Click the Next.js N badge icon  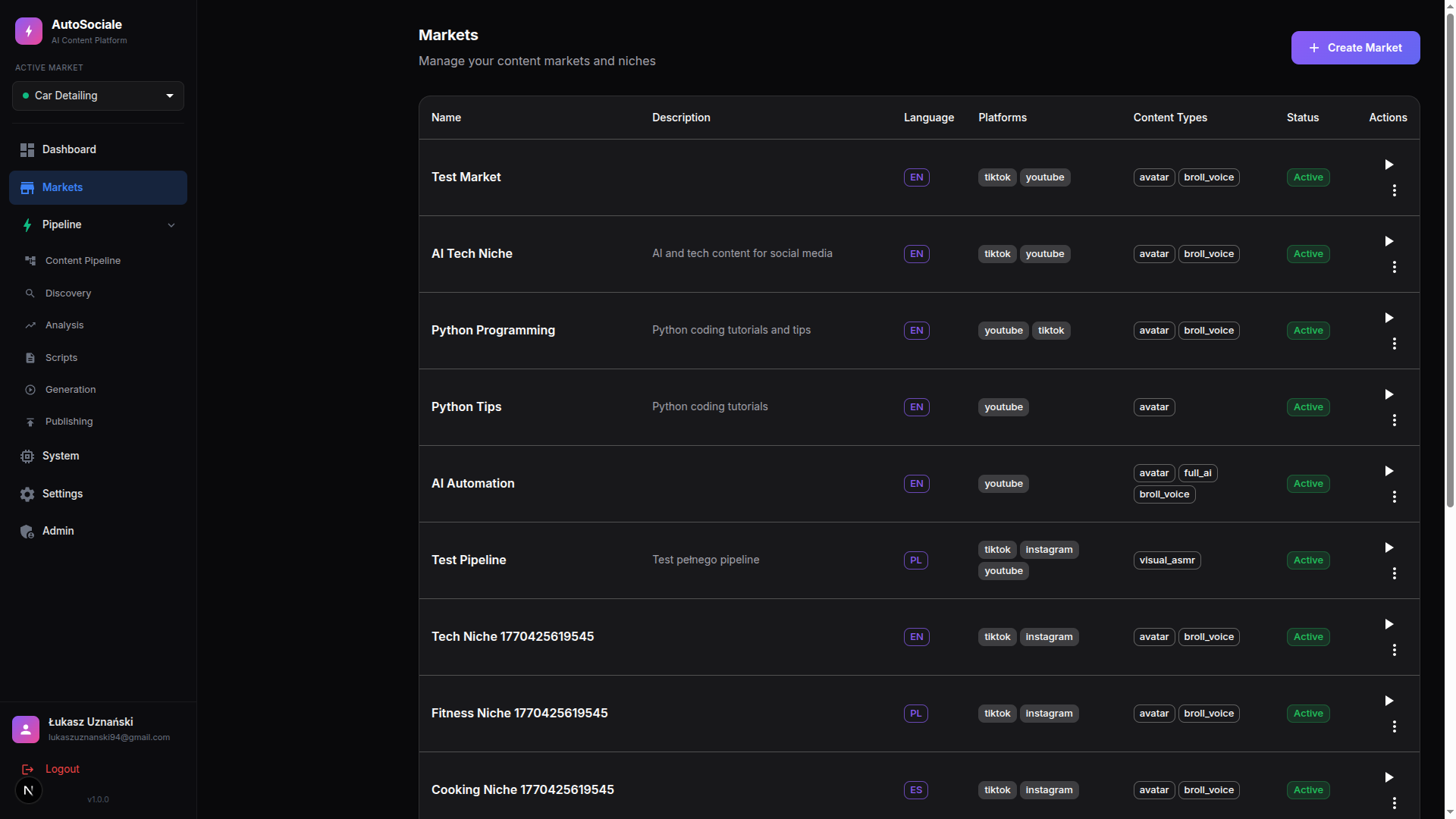[29, 790]
